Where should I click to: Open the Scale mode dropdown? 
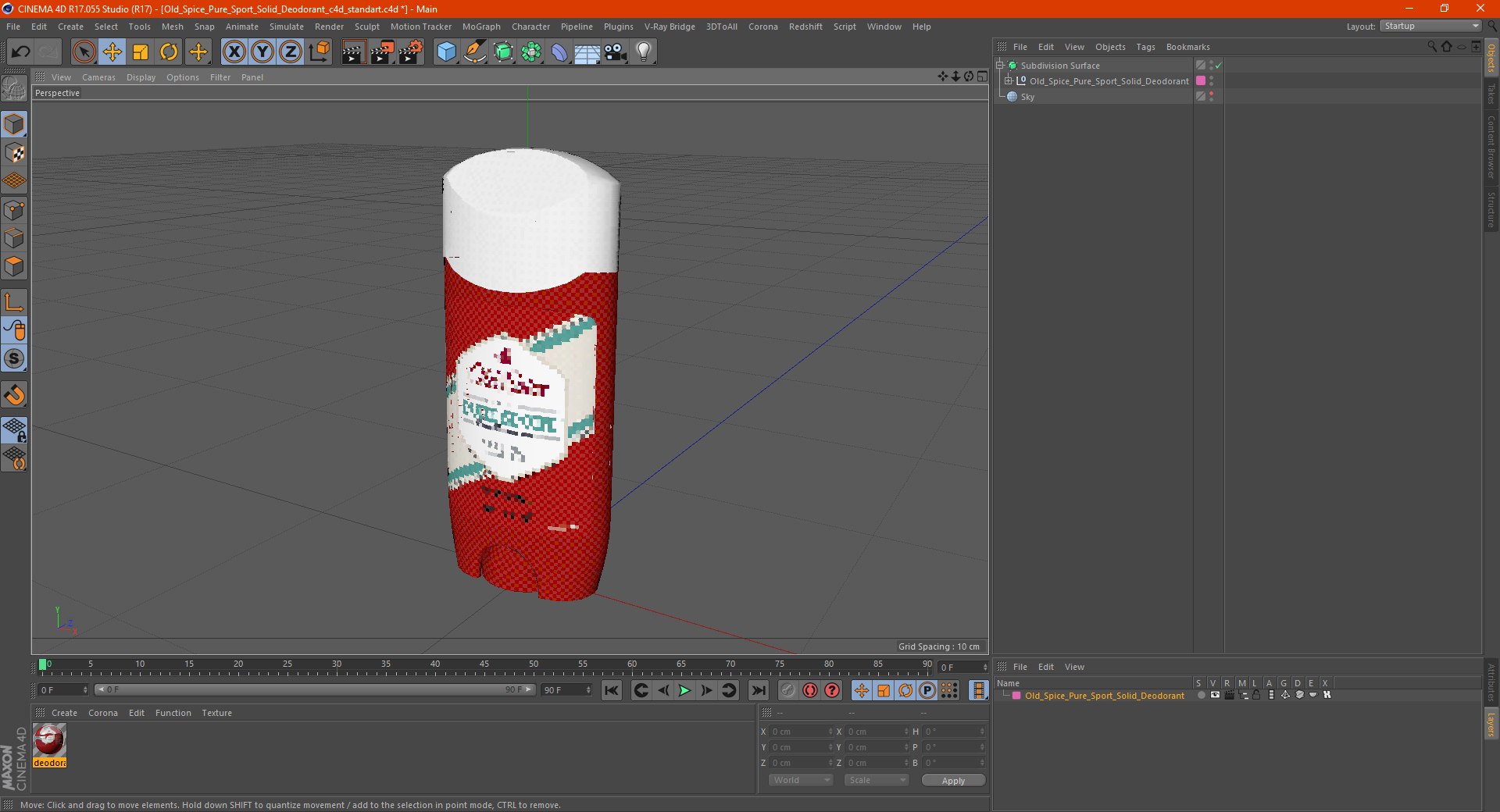[877, 781]
